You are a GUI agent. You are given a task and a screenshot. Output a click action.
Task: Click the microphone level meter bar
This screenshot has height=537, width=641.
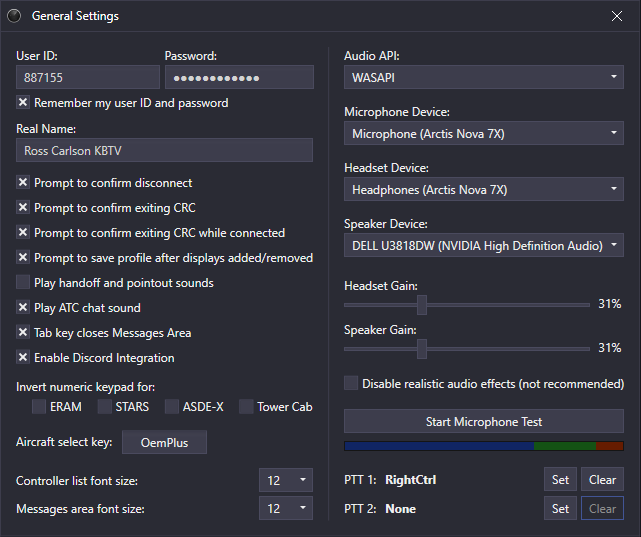(484, 446)
